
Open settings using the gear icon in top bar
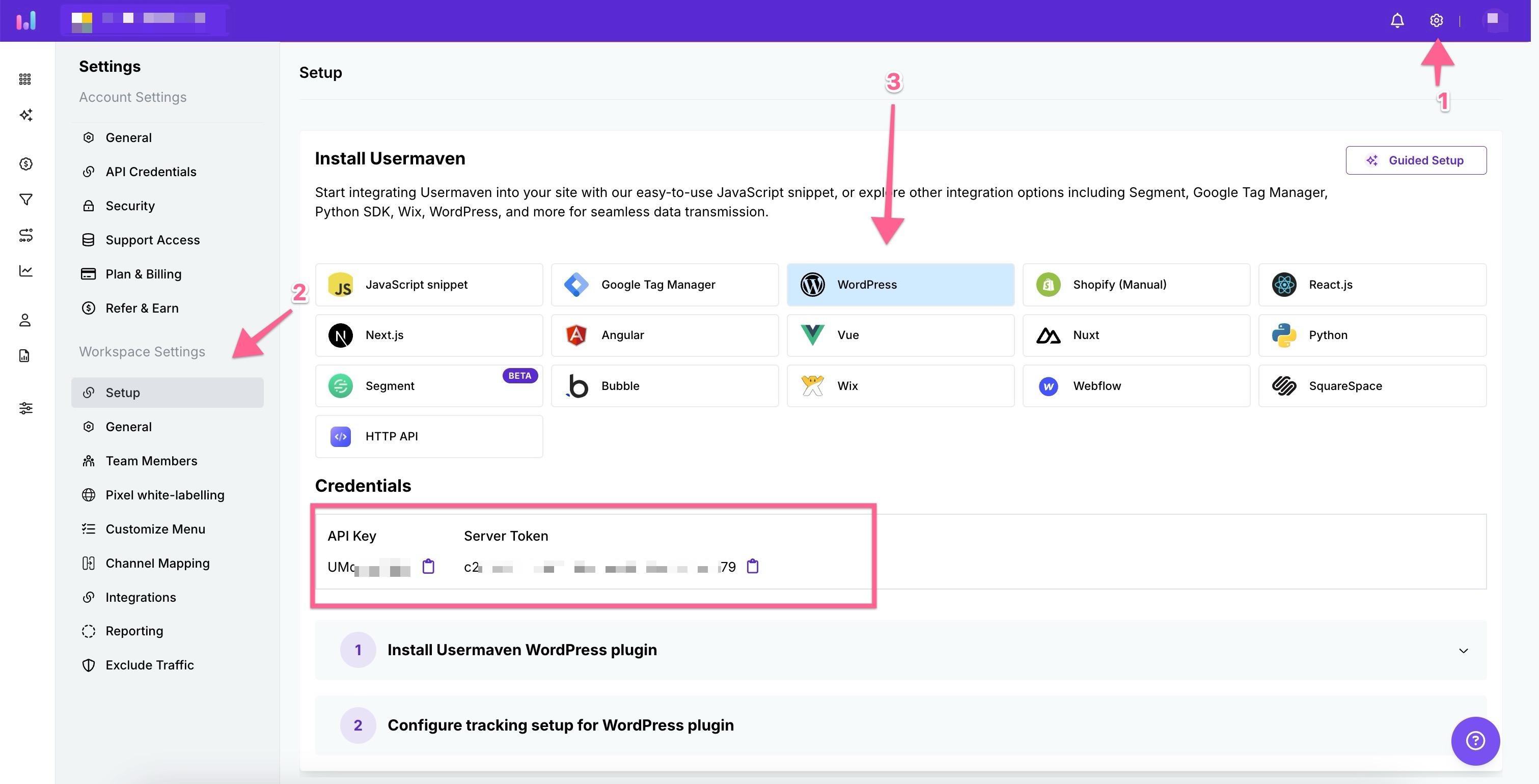[1436, 20]
